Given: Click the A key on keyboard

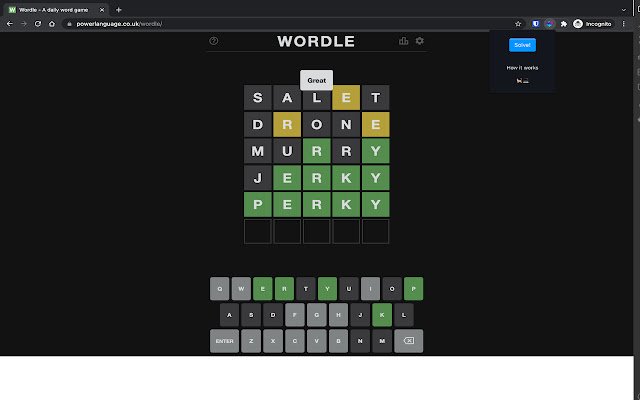Looking at the screenshot, I should [229, 315].
